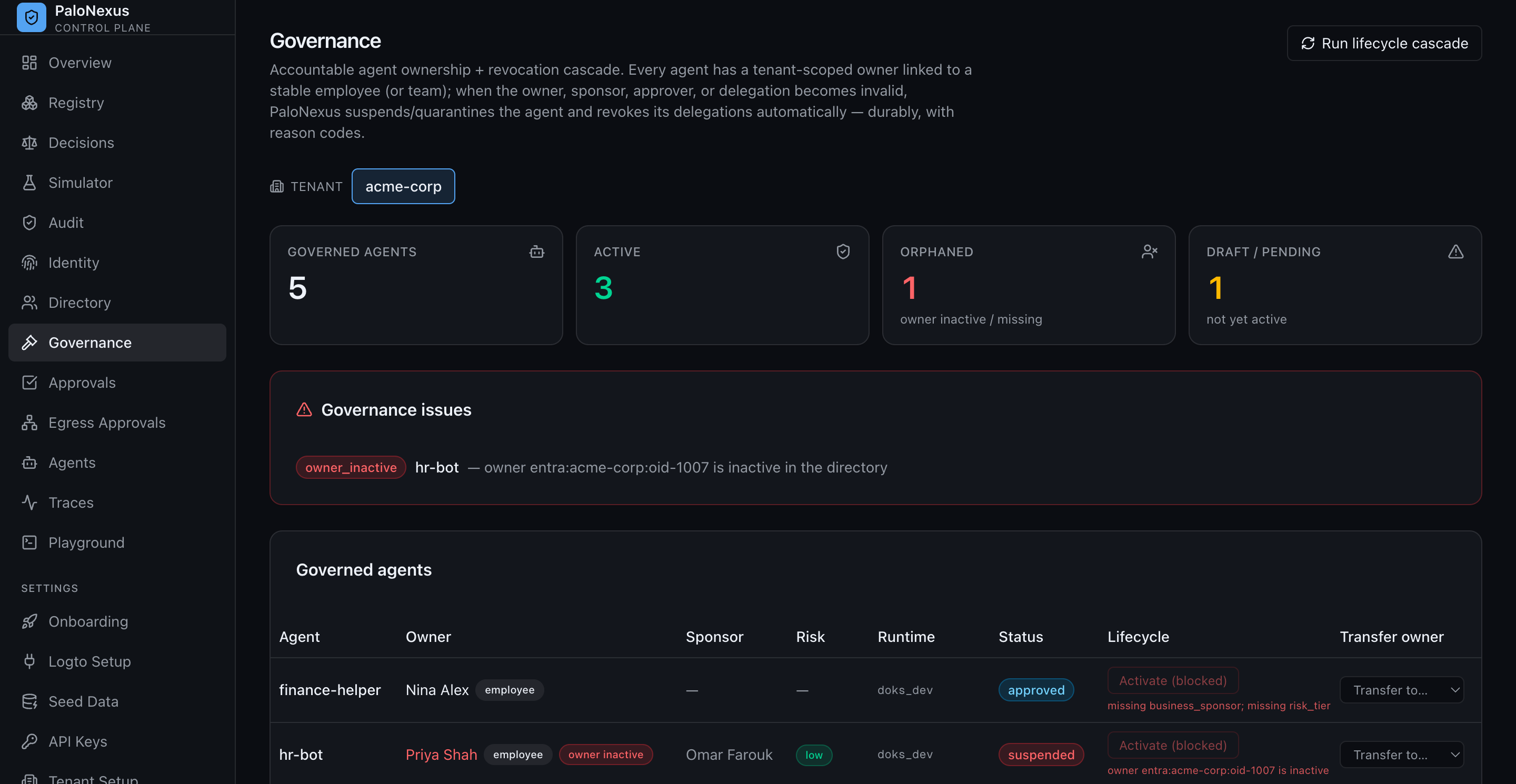The width and height of the screenshot is (1516, 784).
Task: Click the API Keys key icon
Action: pyautogui.click(x=29, y=741)
